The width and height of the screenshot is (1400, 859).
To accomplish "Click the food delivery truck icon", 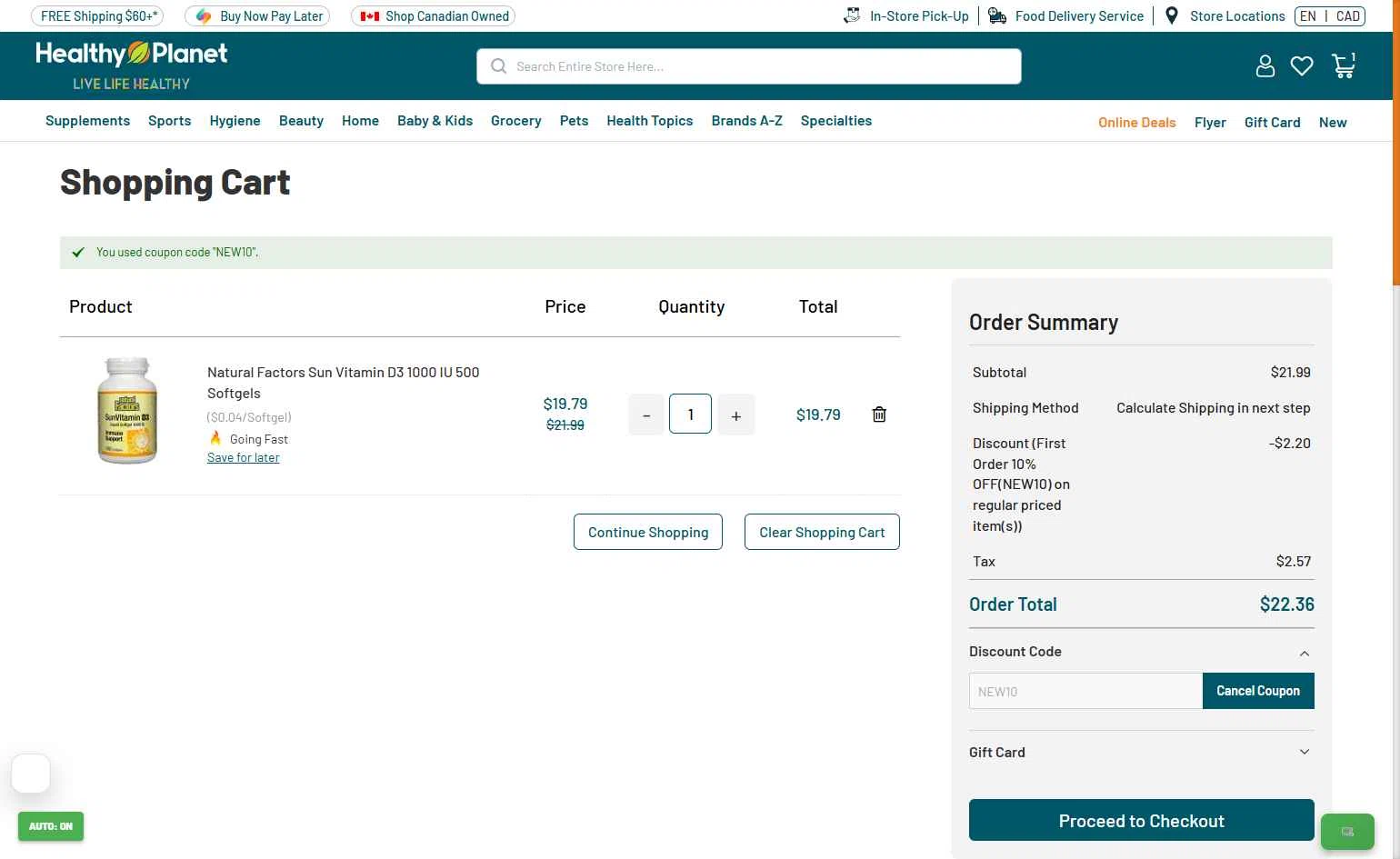I will [997, 15].
